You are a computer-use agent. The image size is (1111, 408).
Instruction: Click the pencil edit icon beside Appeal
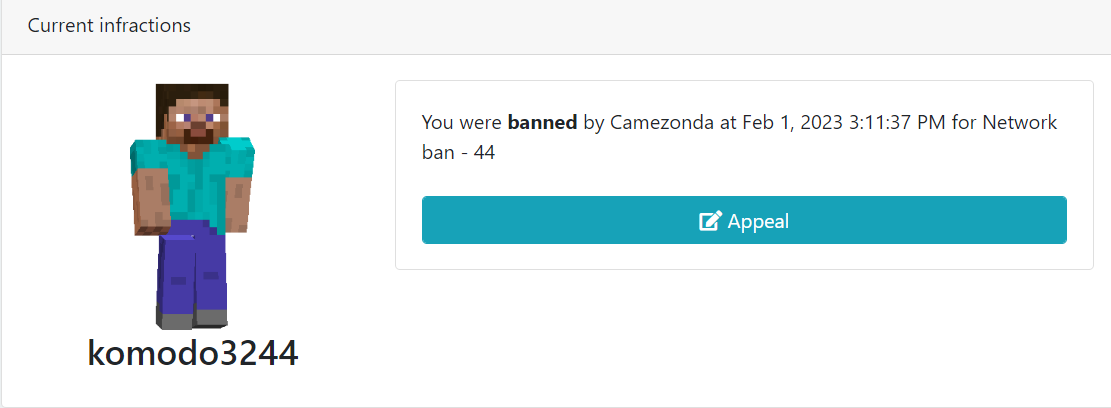[x=711, y=221]
